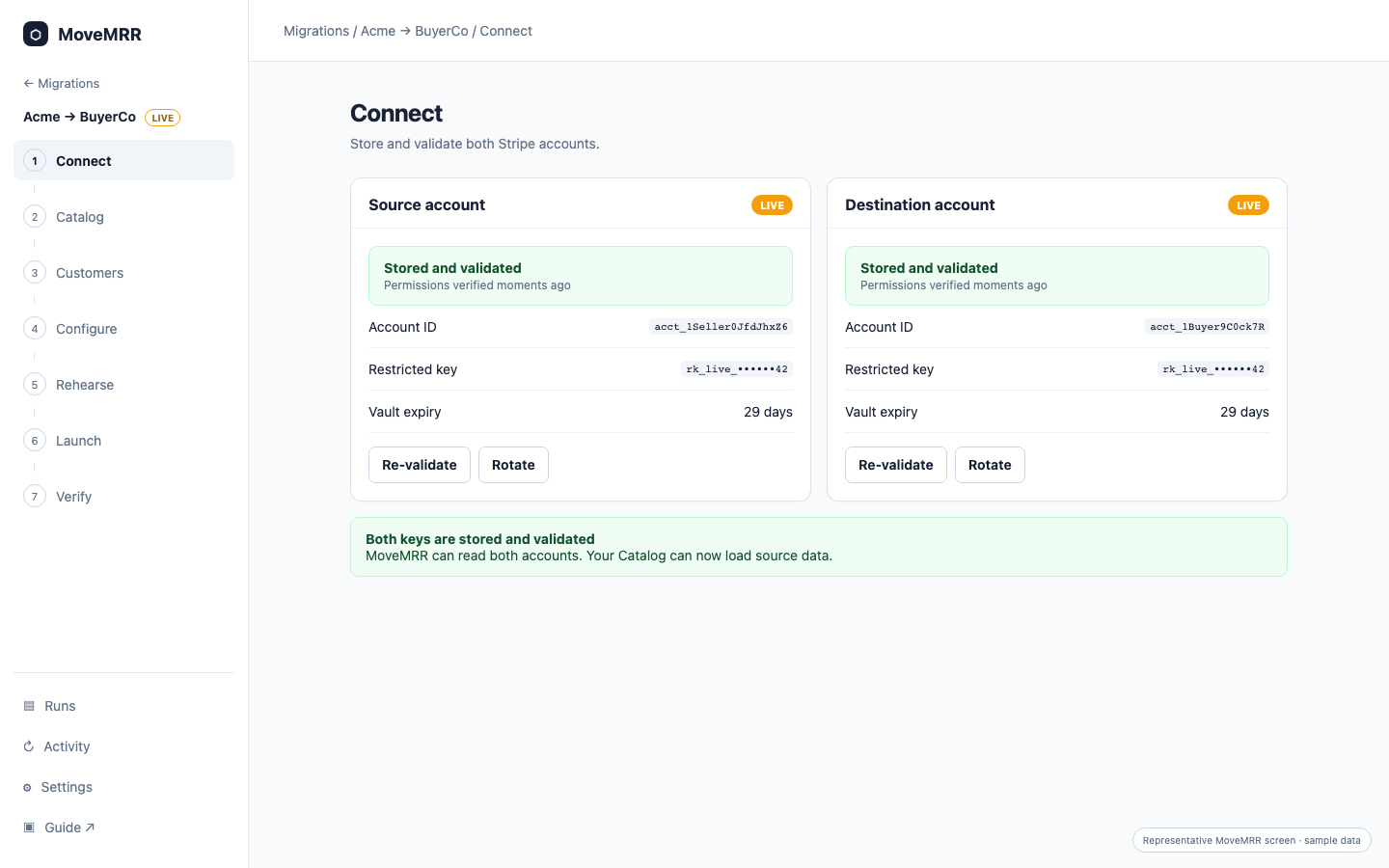This screenshot has height=868, width=1389.
Task: Re-validate the Source account key
Action: point(420,465)
